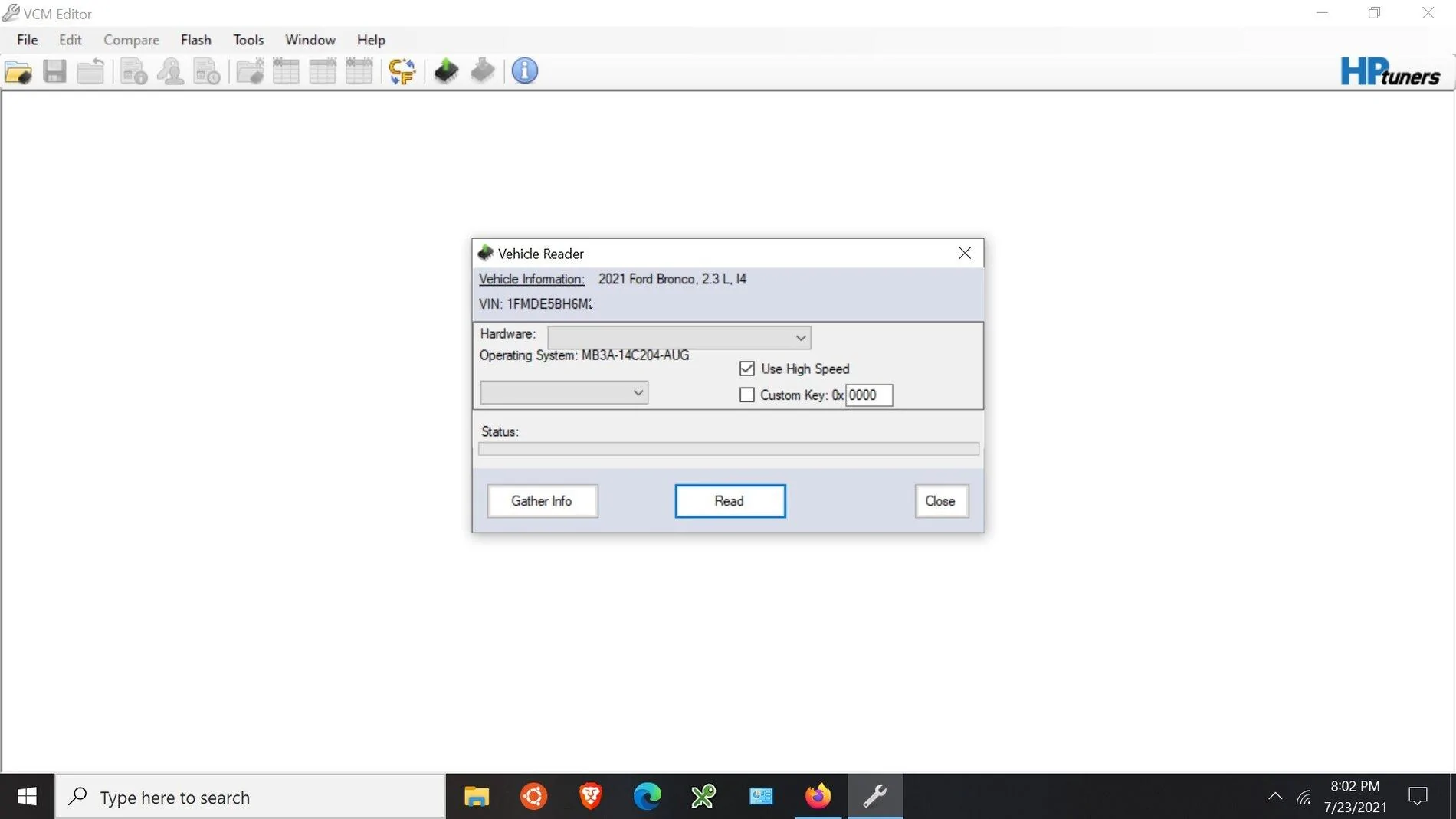Open File Explorer from the taskbar
The image size is (1456, 819).
click(x=477, y=797)
